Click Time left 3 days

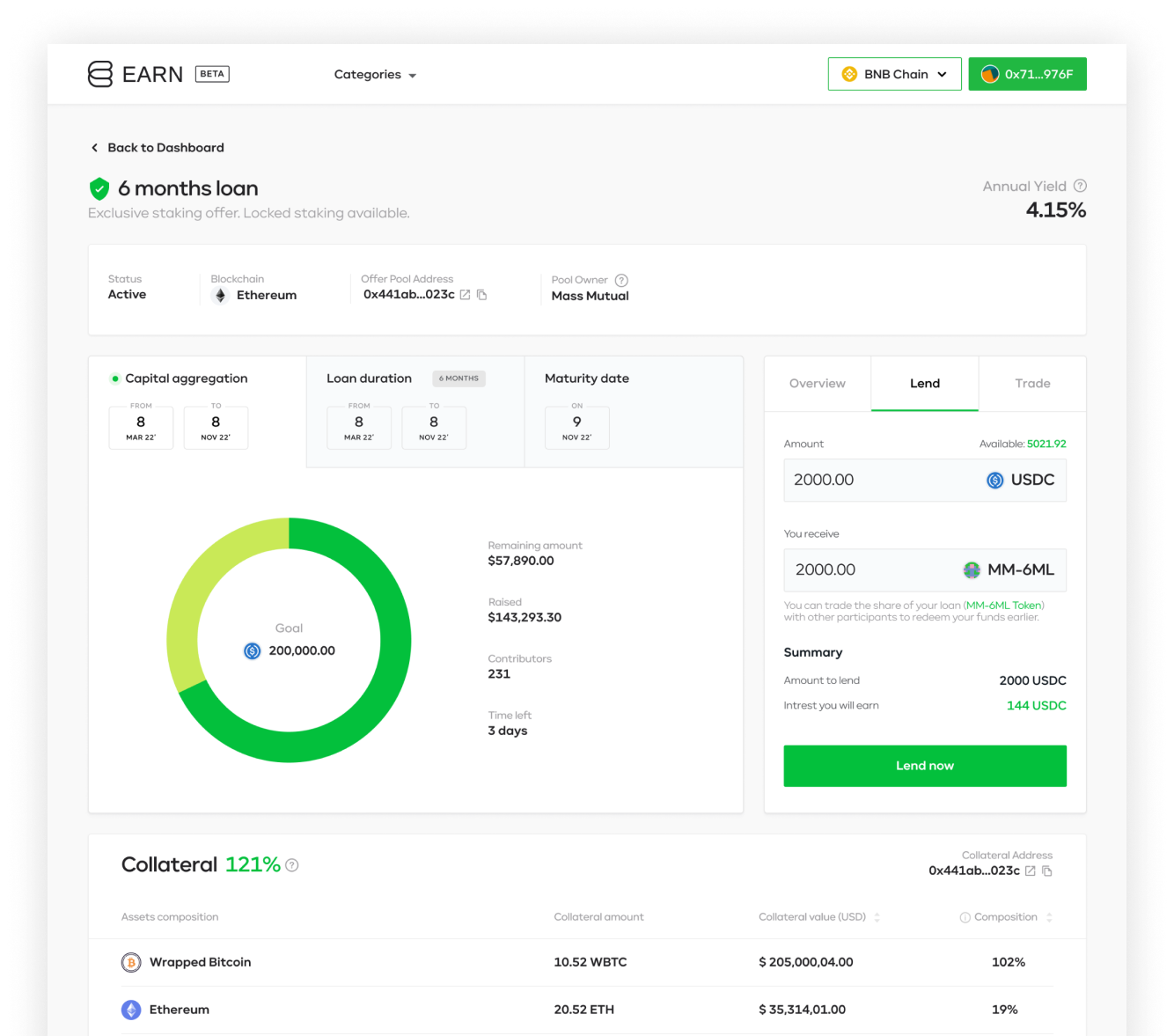[x=508, y=731]
